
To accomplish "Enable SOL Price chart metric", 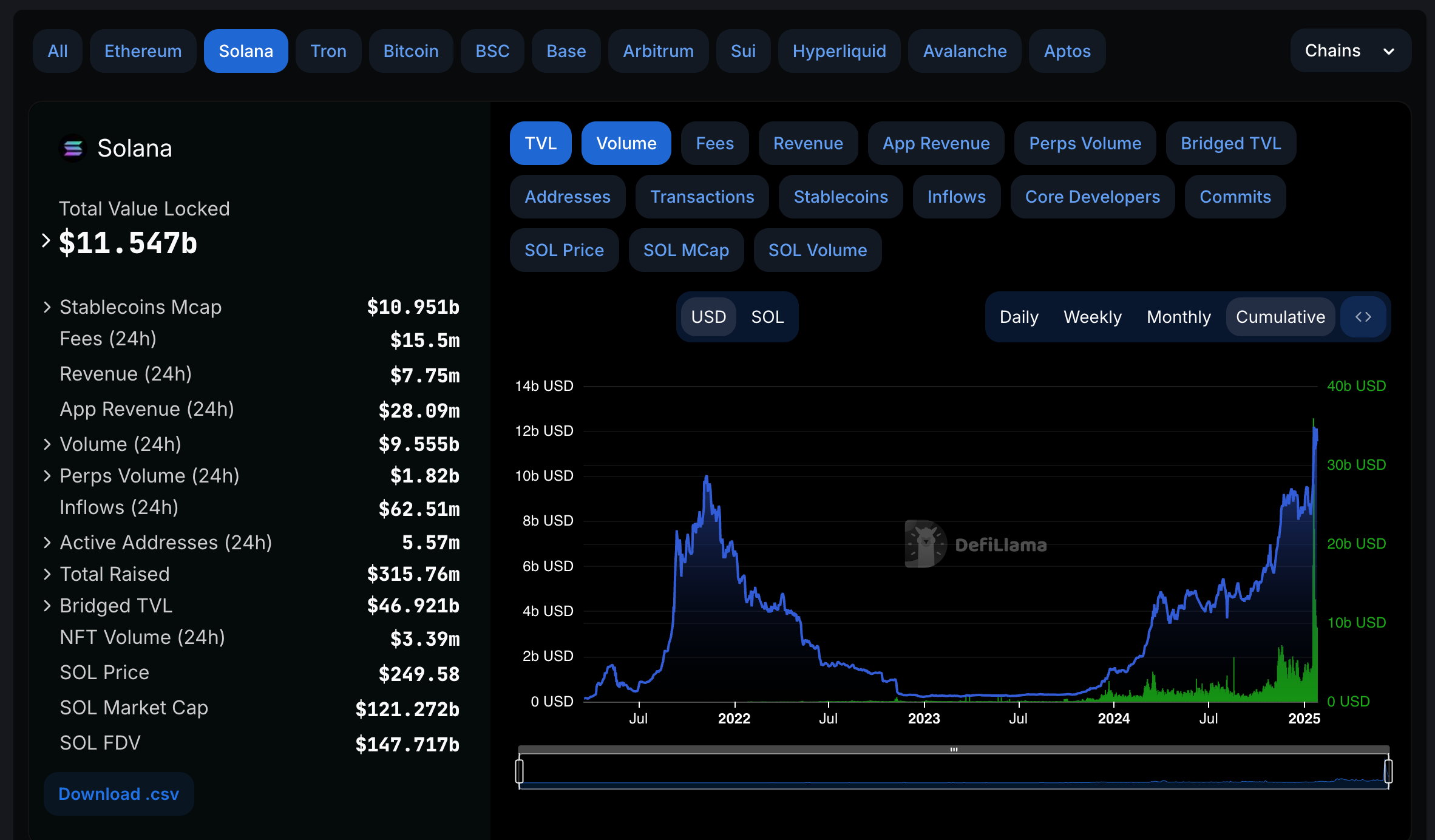I will coord(564,250).
